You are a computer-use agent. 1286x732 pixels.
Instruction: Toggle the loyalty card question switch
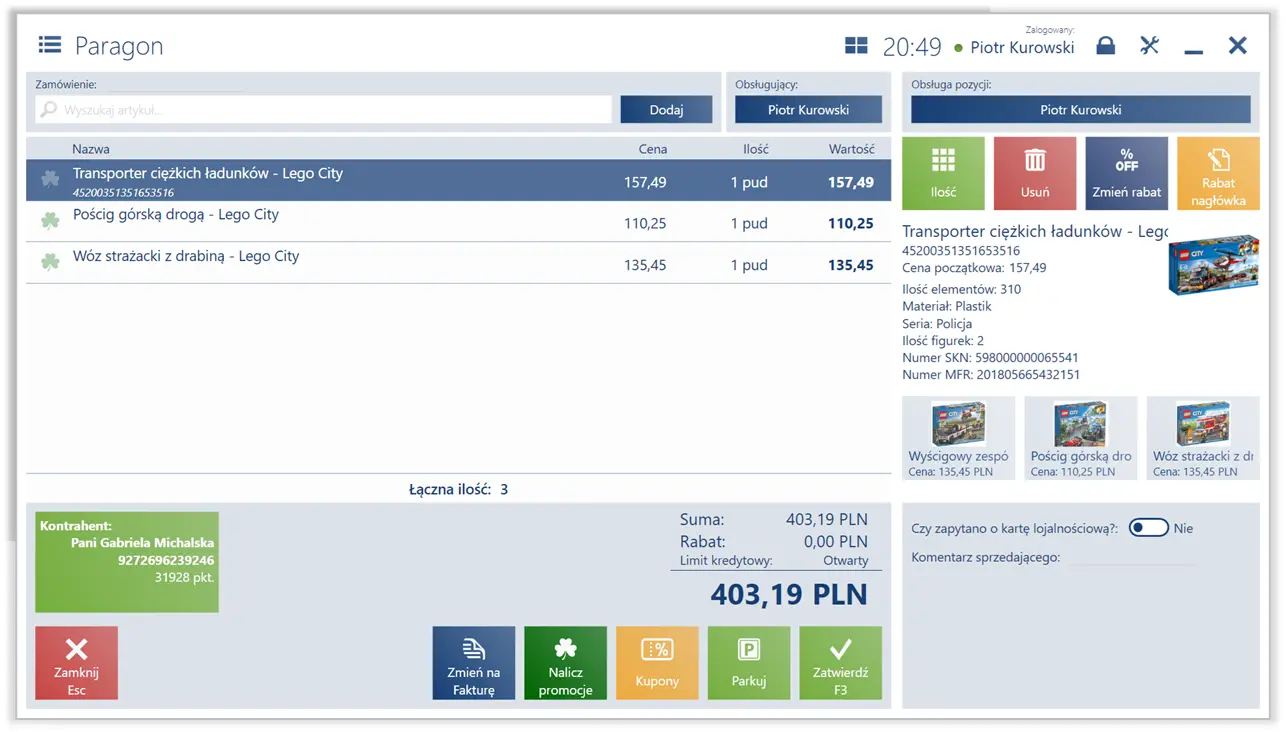click(1149, 528)
